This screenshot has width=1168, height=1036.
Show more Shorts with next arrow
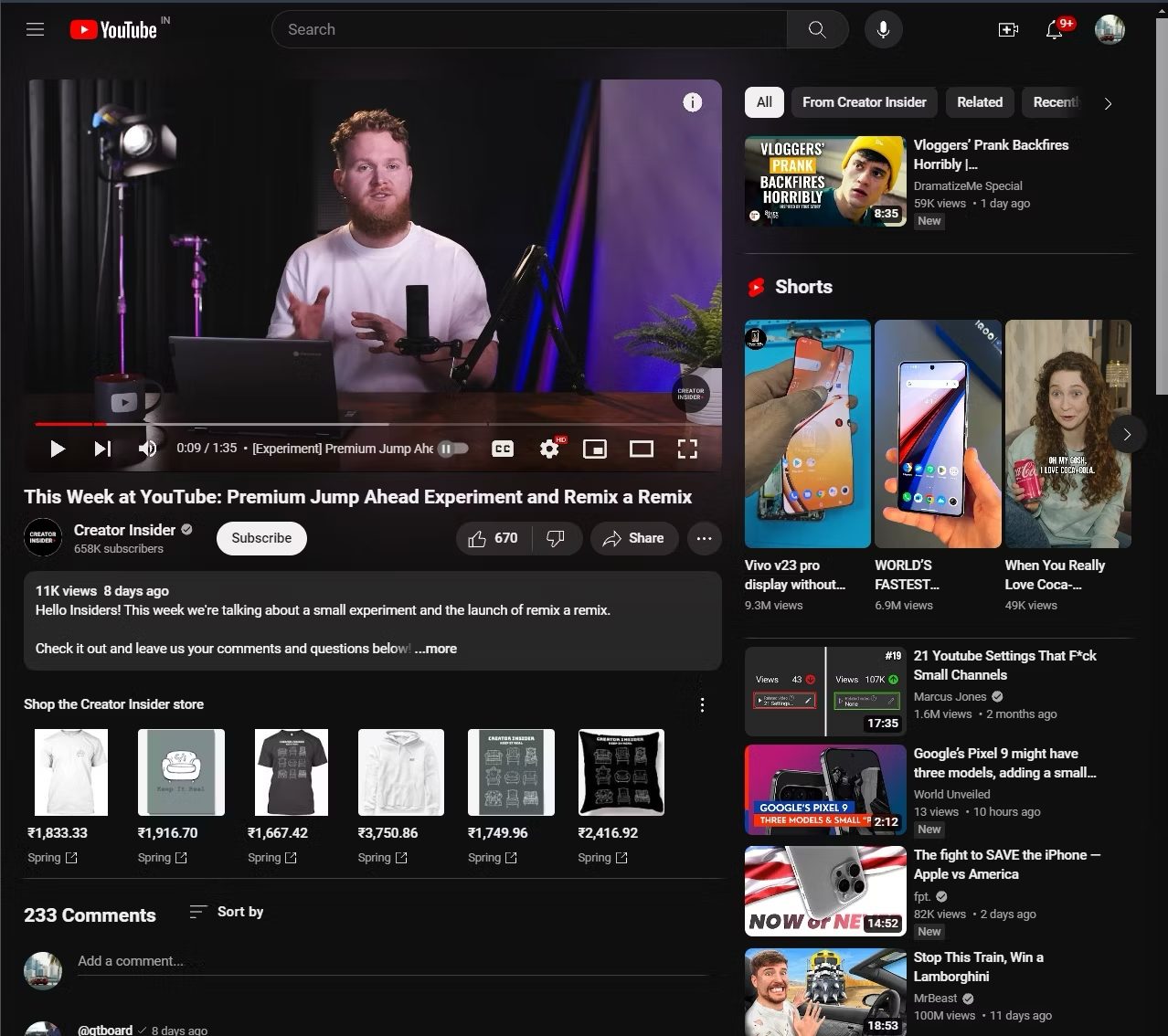pos(1127,435)
